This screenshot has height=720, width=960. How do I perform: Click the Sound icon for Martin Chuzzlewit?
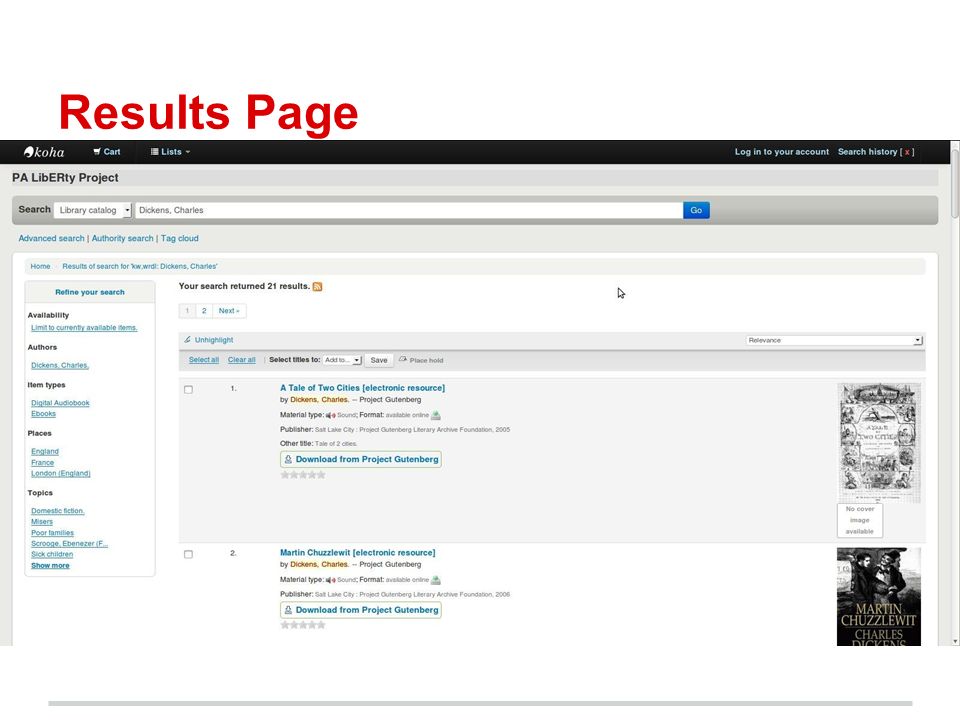point(331,580)
